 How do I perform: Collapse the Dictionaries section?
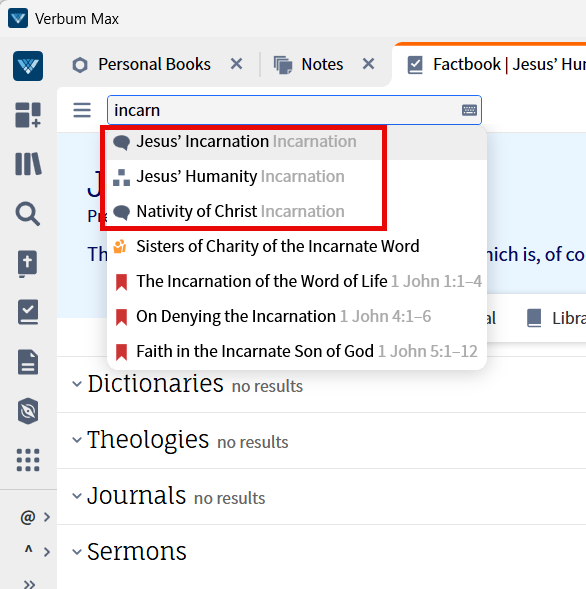click(77, 384)
